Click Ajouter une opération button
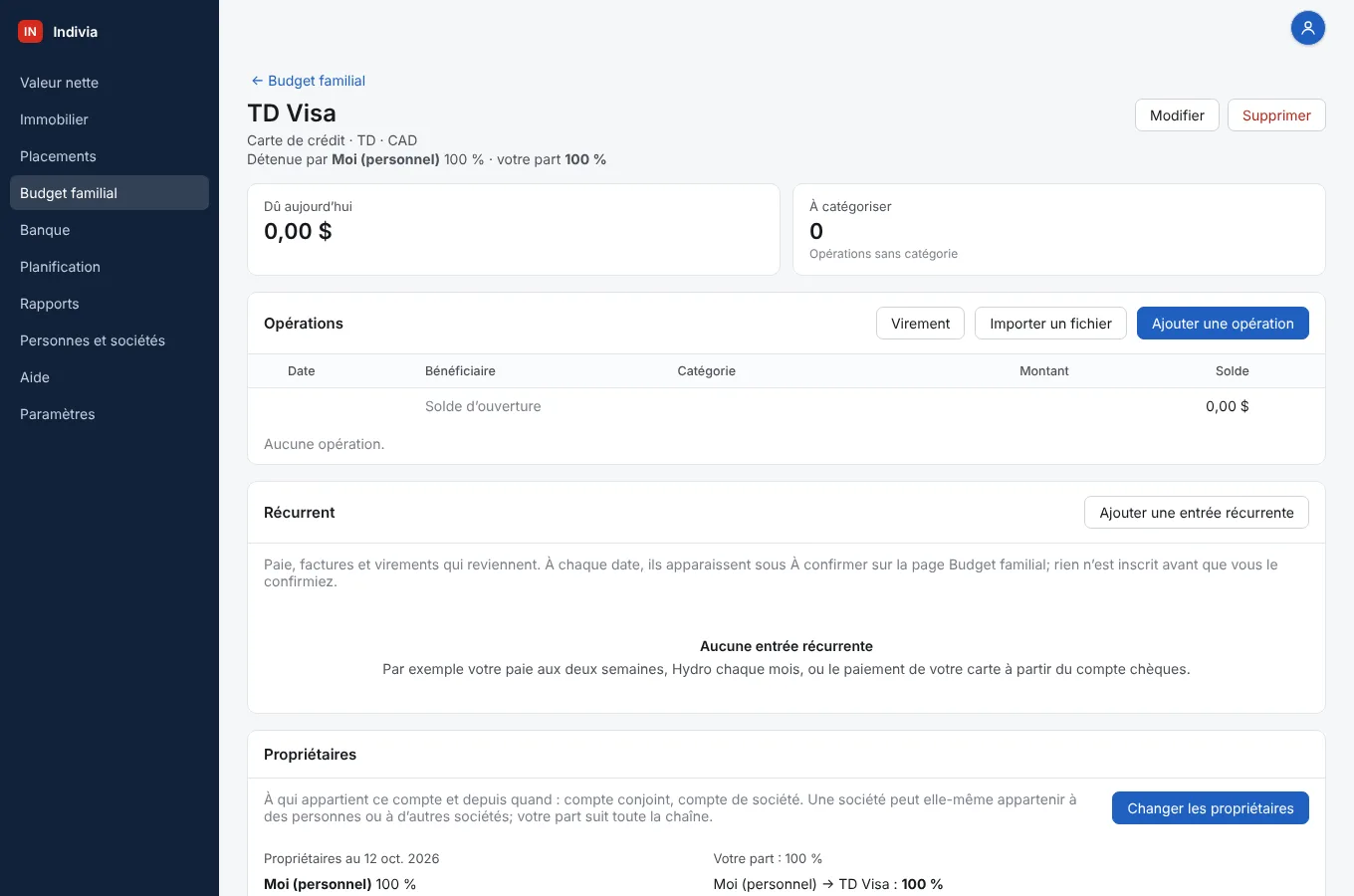Screen dimensions: 1354x896 tap(1223, 324)
